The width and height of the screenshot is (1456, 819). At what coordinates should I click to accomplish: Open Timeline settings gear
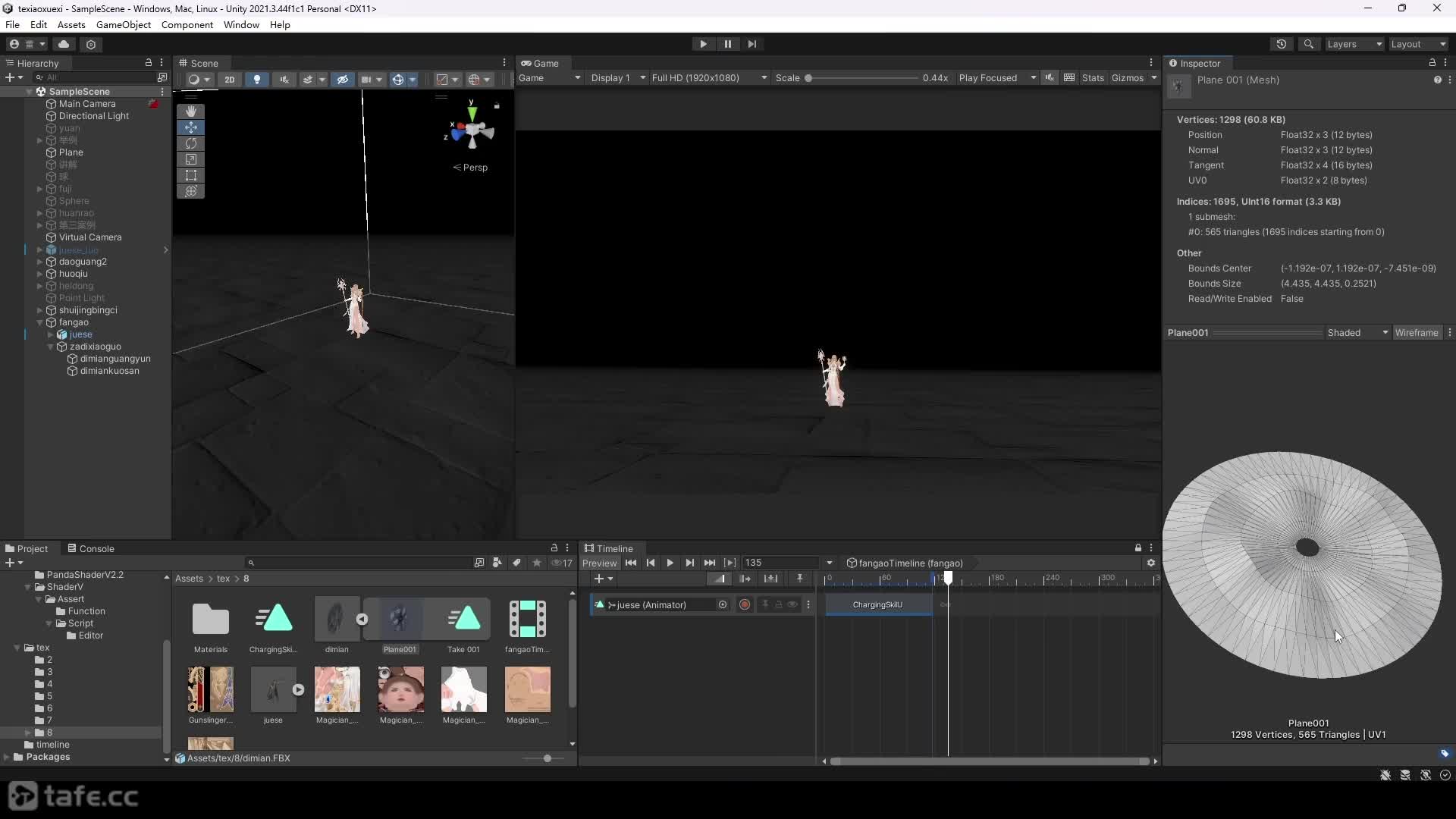coord(1150,563)
